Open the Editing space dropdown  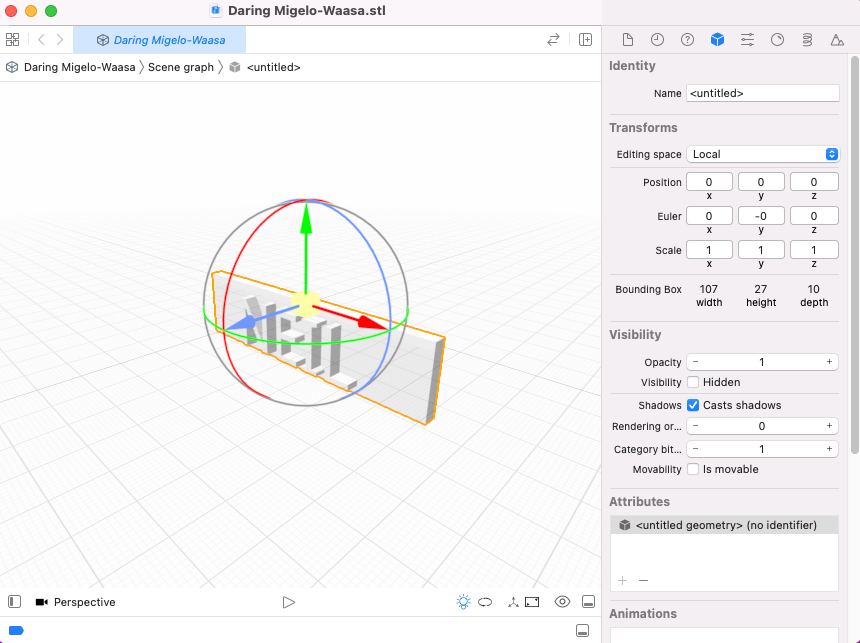(x=763, y=154)
